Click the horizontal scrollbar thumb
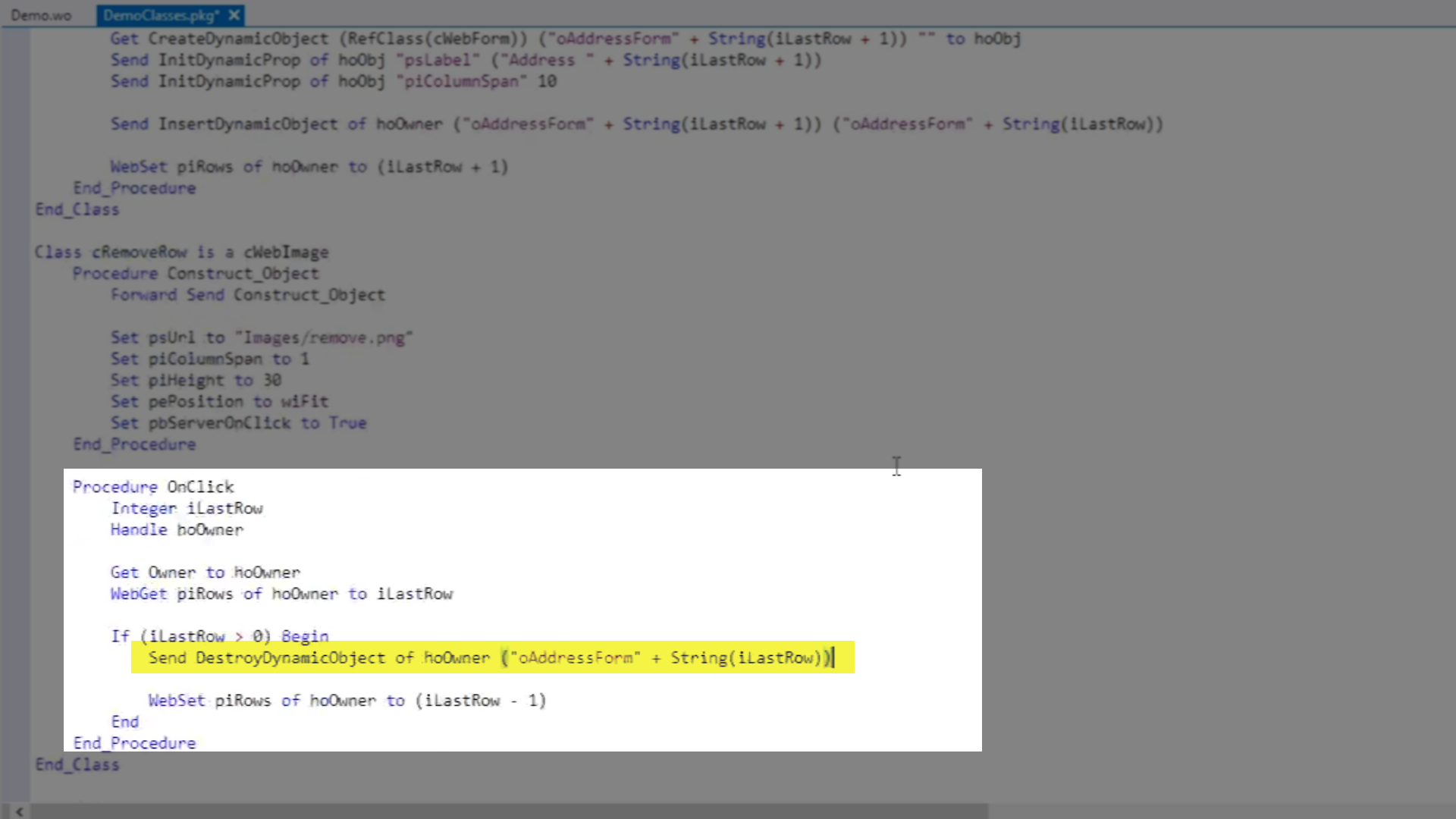This screenshot has width=1456, height=819. [x=508, y=811]
